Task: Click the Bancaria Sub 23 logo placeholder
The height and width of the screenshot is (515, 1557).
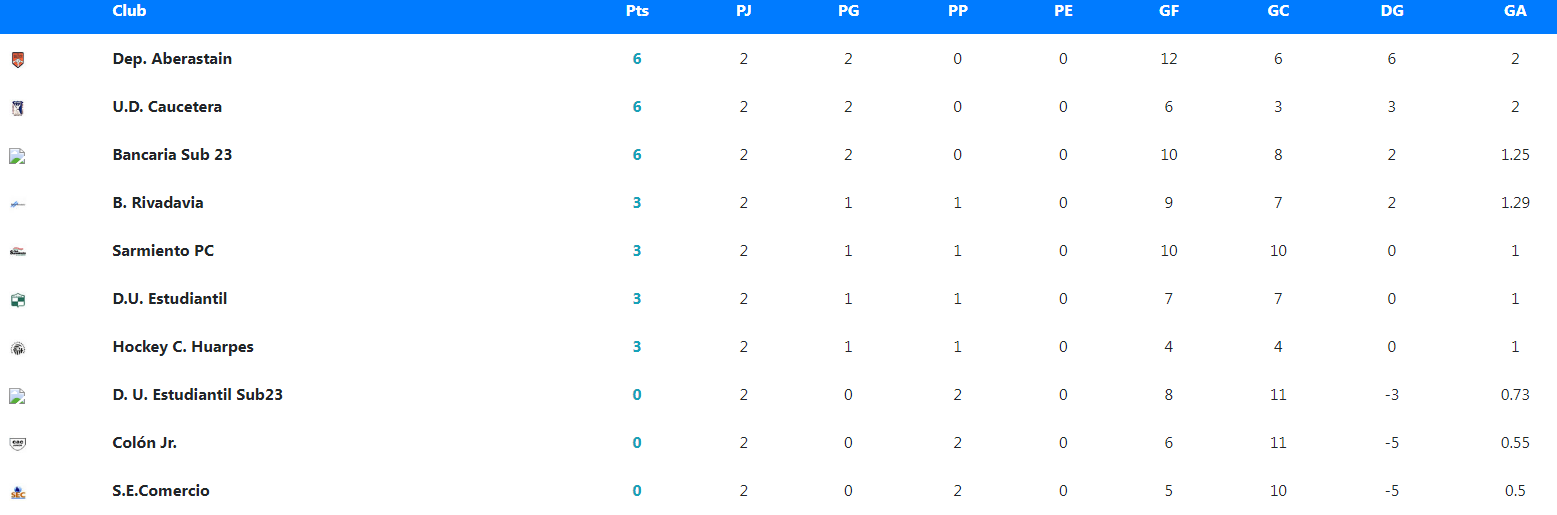Action: point(17,156)
